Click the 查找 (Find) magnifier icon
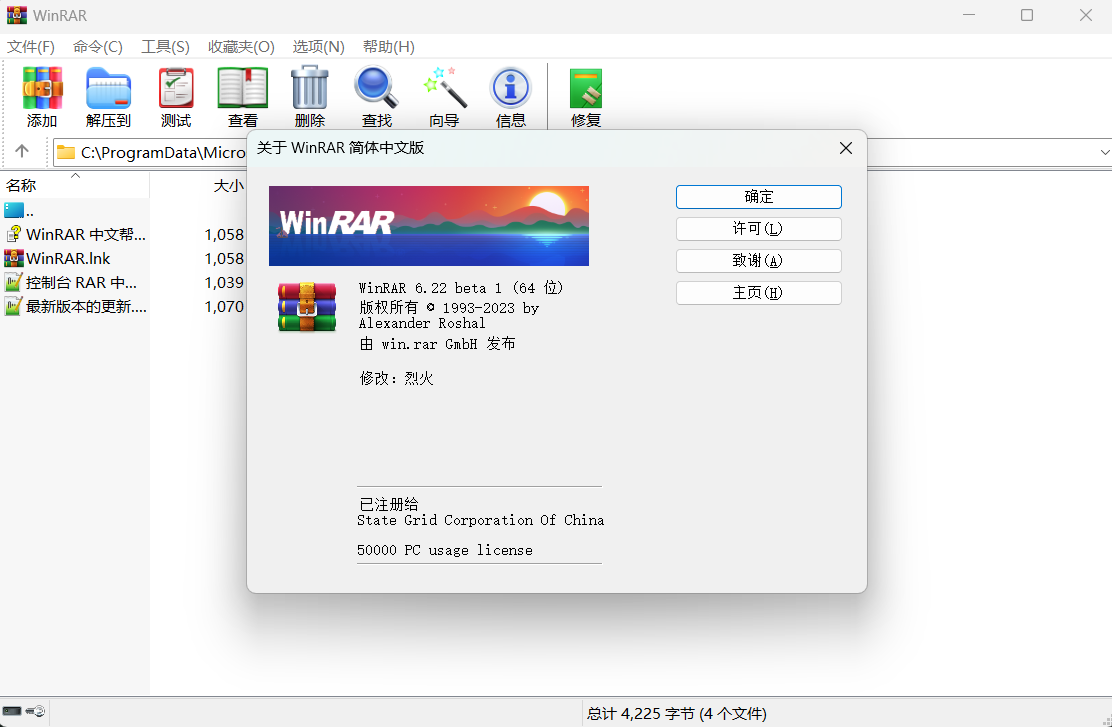1112x727 pixels. click(377, 90)
